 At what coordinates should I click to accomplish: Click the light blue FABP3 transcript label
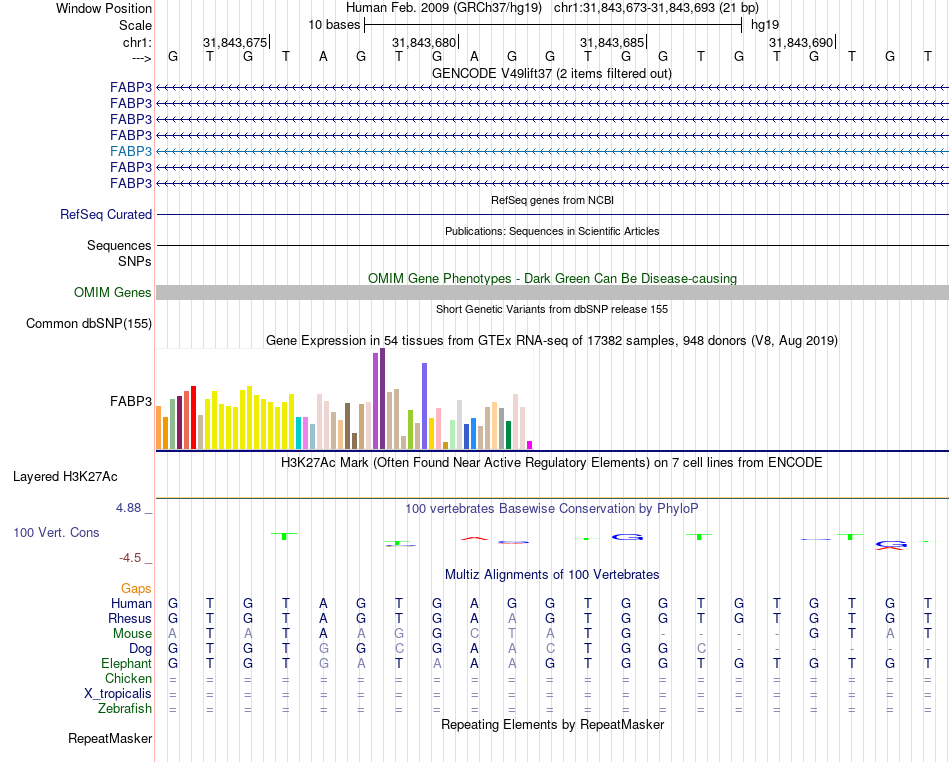(131, 151)
